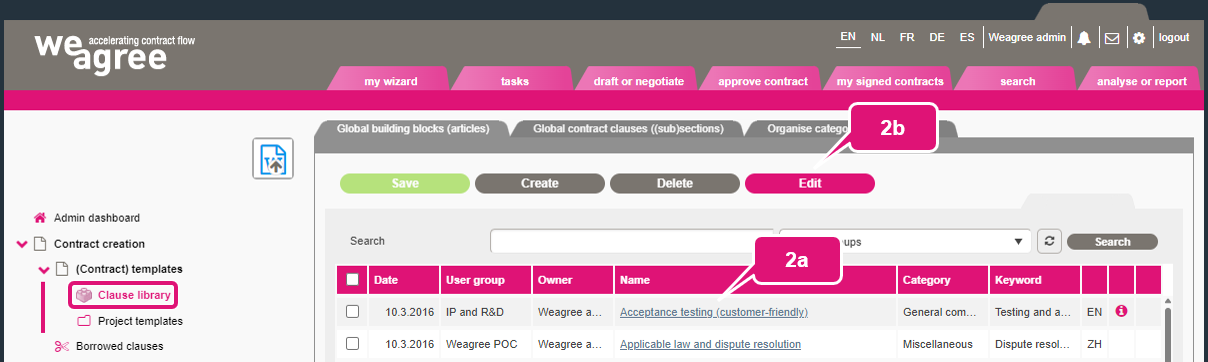The image size is (1208, 362).
Task: Switch language to ES
Action: (967, 37)
